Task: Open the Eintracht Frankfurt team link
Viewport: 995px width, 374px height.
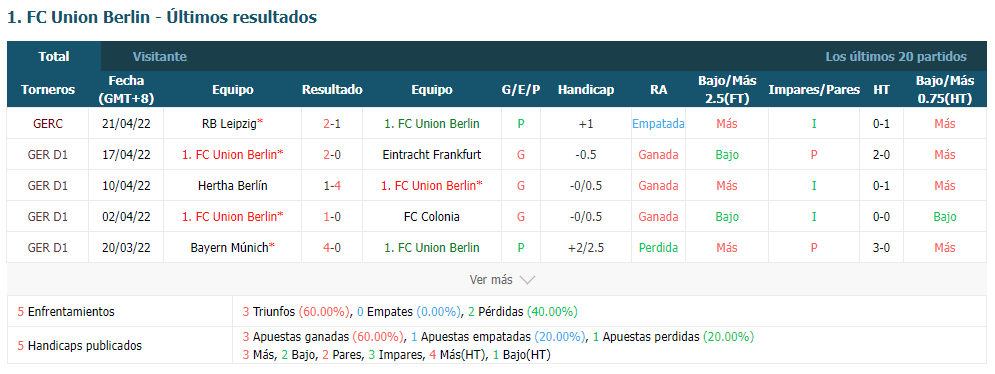Action: tap(432, 154)
